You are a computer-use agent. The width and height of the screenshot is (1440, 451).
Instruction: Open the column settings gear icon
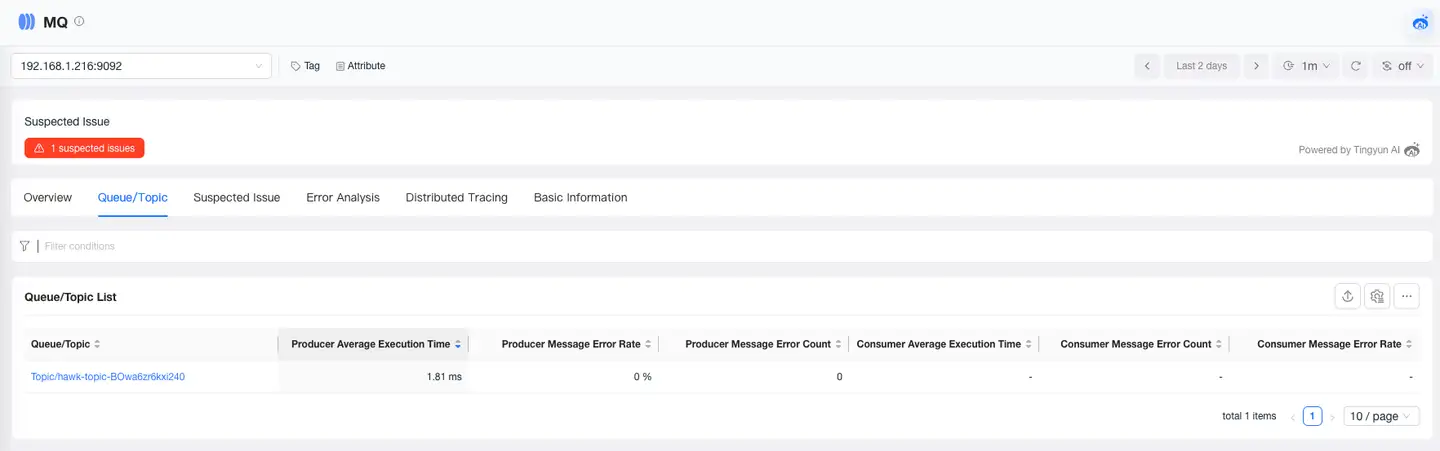[x=1377, y=296]
